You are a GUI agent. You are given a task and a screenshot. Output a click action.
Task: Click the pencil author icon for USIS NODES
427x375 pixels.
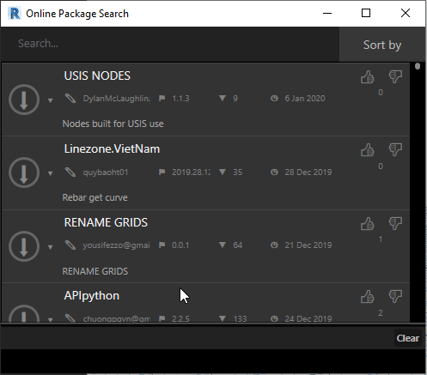70,98
